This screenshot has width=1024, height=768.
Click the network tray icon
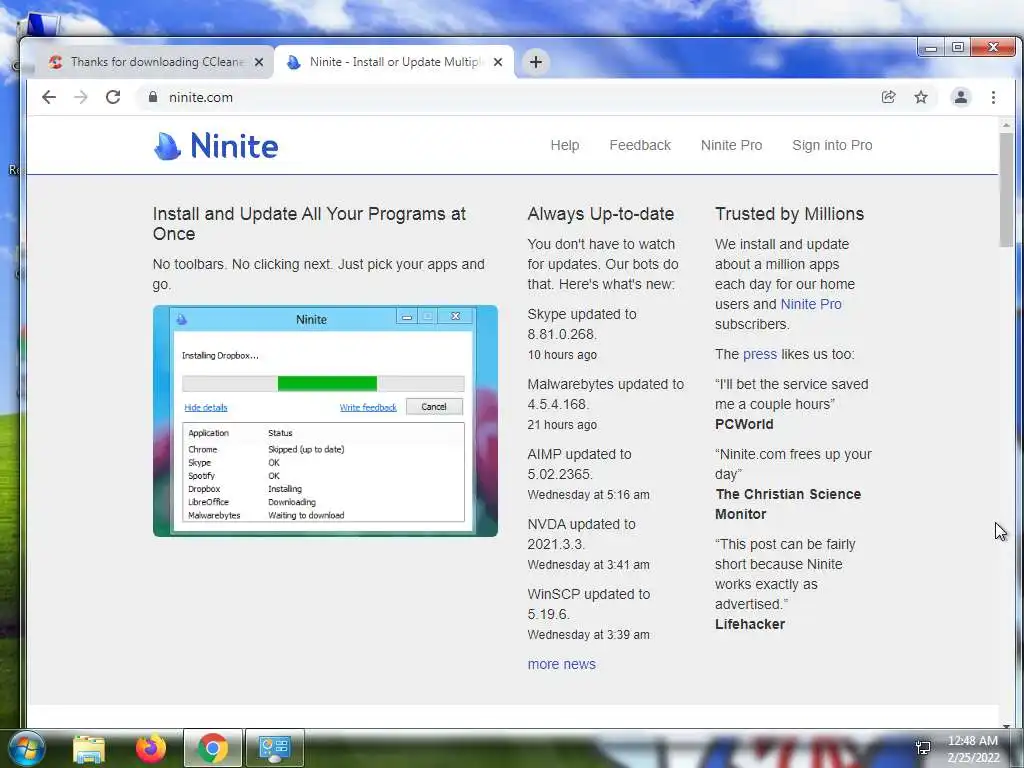[x=923, y=748]
